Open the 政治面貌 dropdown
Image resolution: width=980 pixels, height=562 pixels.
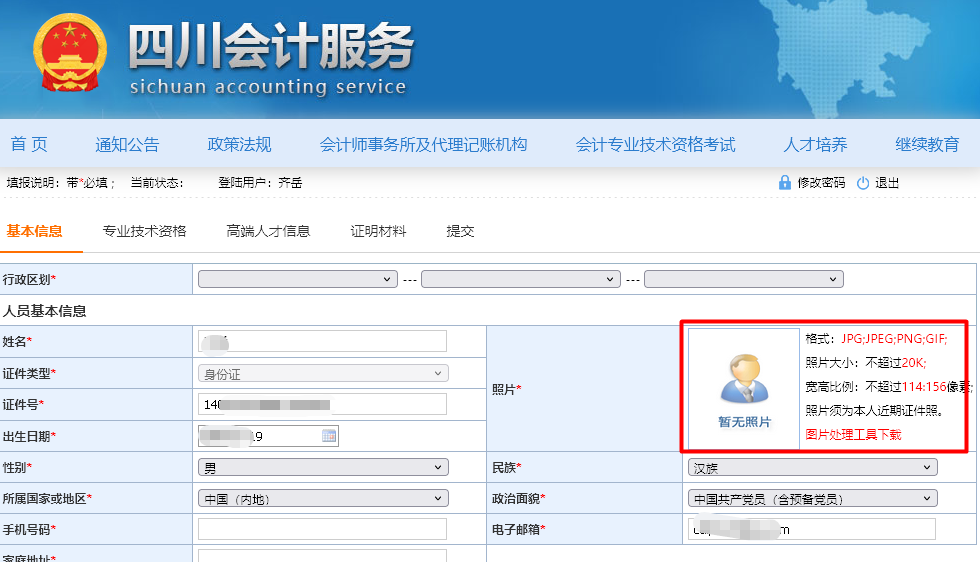point(812,498)
